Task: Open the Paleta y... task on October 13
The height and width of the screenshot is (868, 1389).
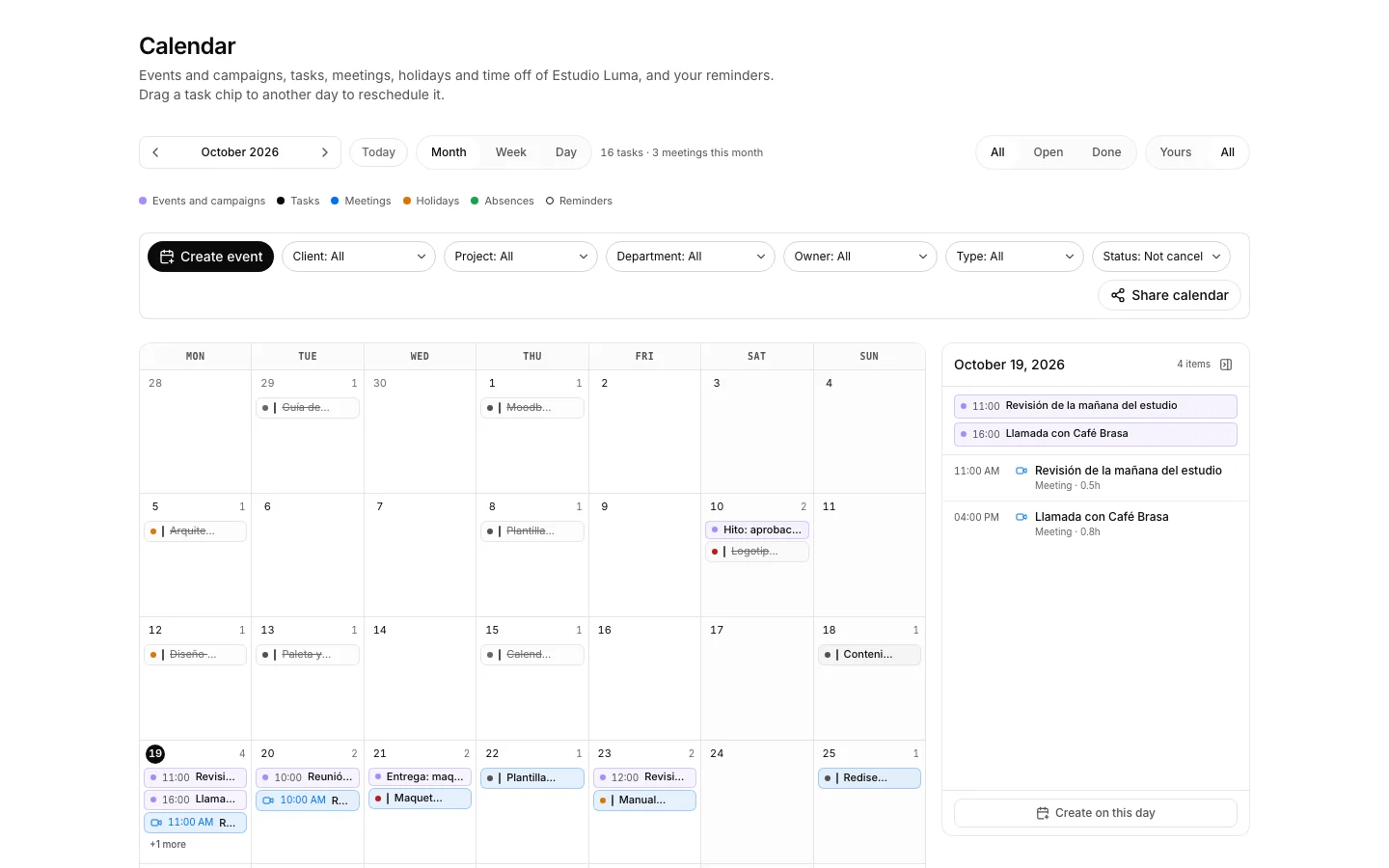Action: pos(308,655)
